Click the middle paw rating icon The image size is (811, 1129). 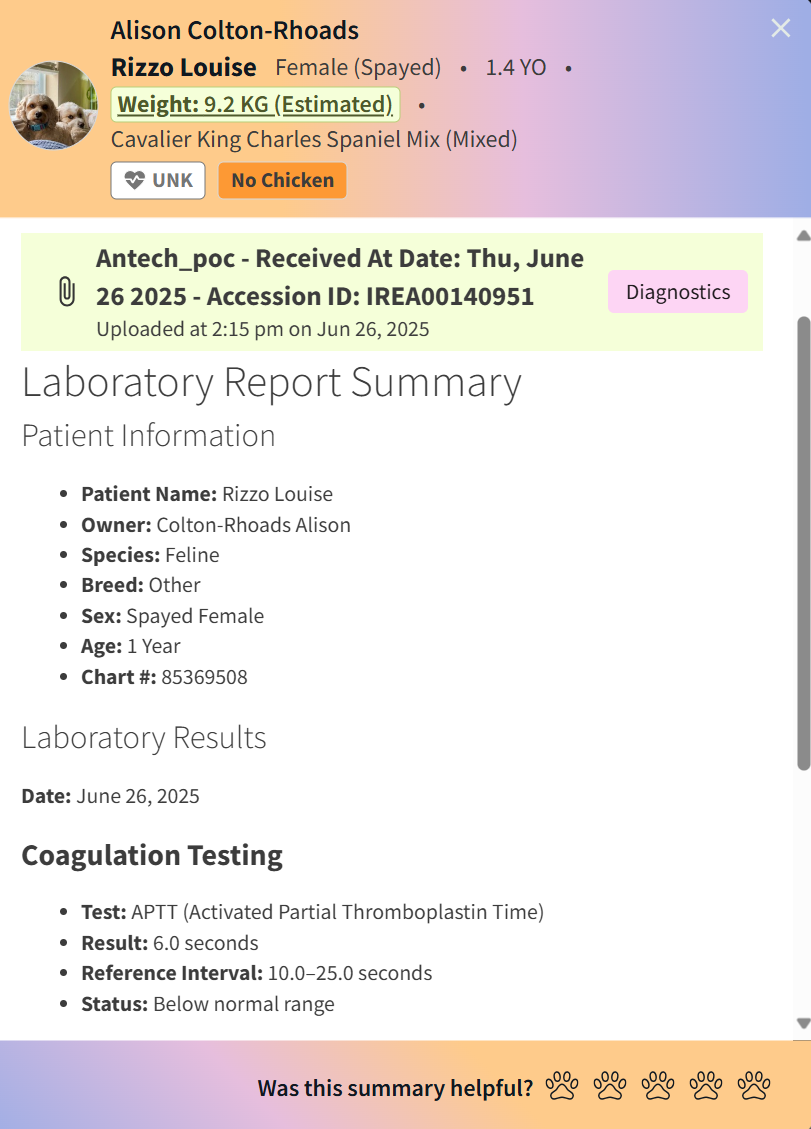(657, 1086)
